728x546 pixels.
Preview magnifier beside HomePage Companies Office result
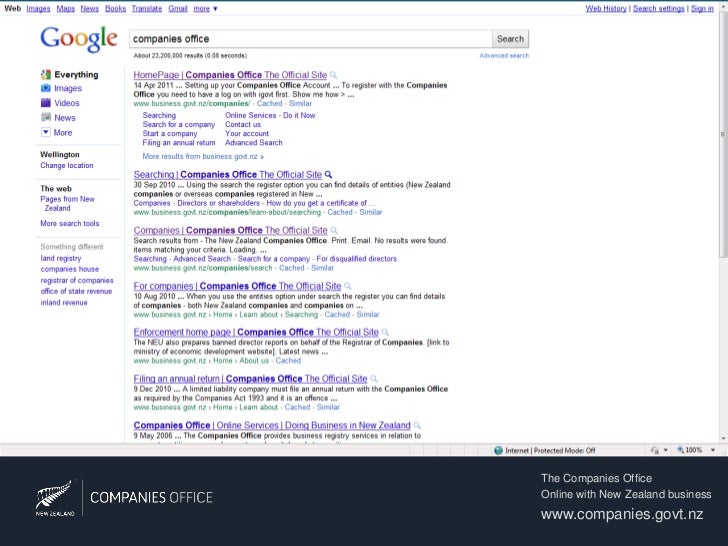pyautogui.click(x=333, y=75)
